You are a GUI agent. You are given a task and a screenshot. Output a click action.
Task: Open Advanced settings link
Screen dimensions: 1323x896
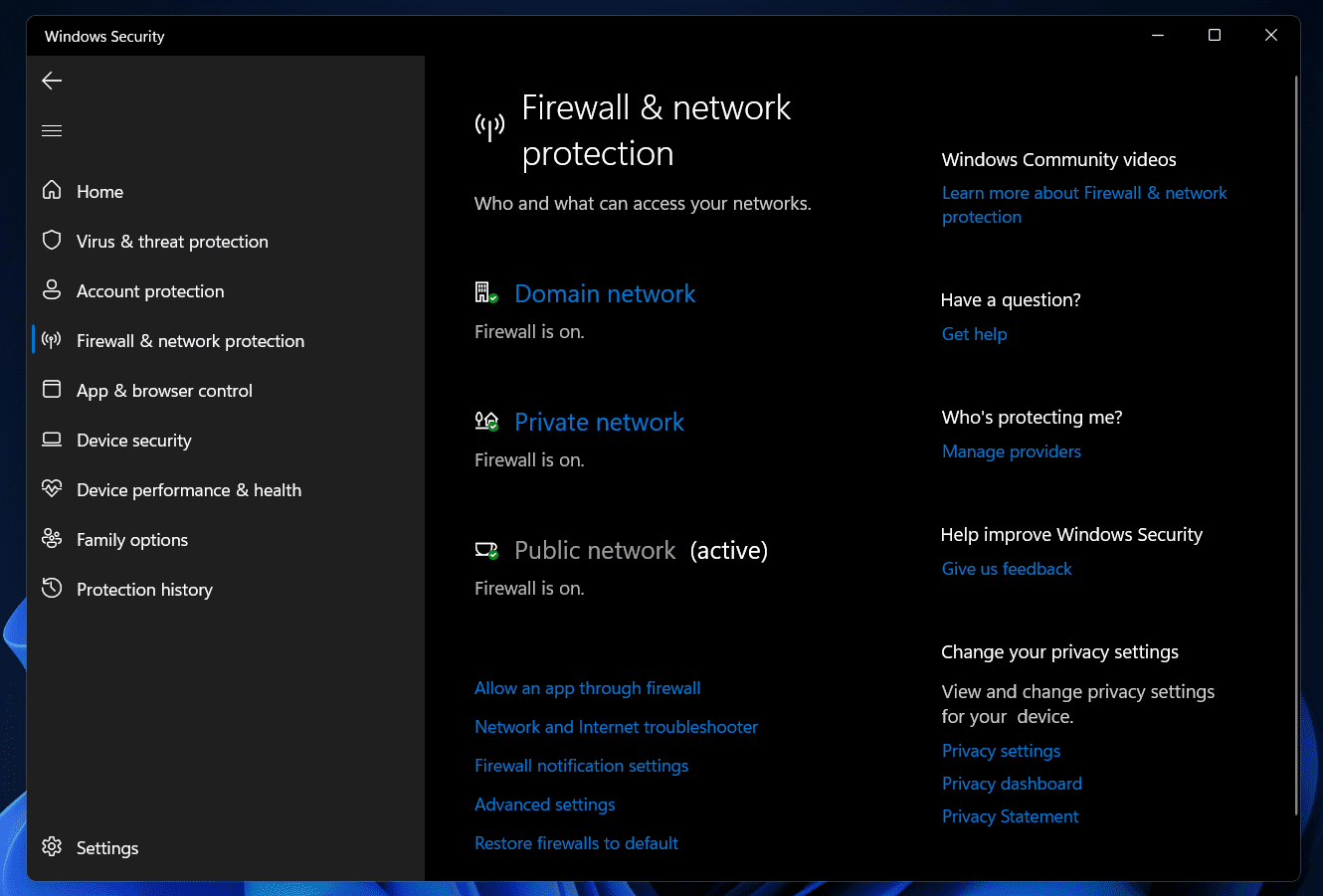[544, 805]
